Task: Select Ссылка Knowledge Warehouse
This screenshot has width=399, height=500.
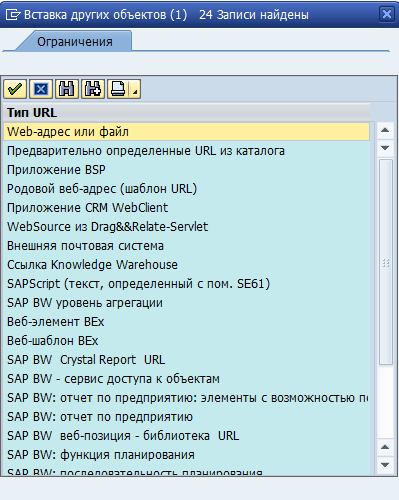Action: point(187,265)
